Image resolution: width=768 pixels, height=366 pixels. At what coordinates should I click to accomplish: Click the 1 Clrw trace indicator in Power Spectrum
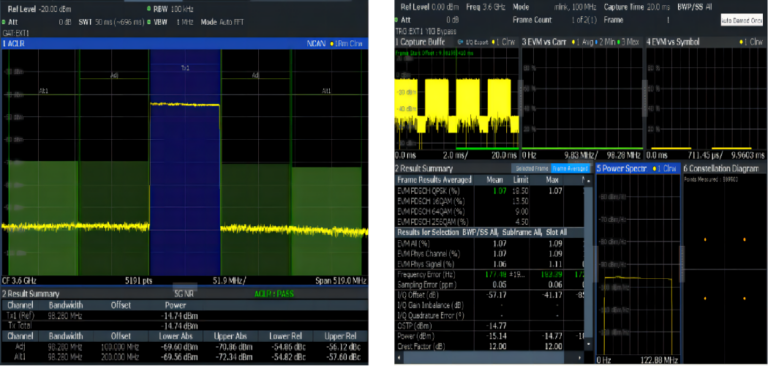click(665, 168)
